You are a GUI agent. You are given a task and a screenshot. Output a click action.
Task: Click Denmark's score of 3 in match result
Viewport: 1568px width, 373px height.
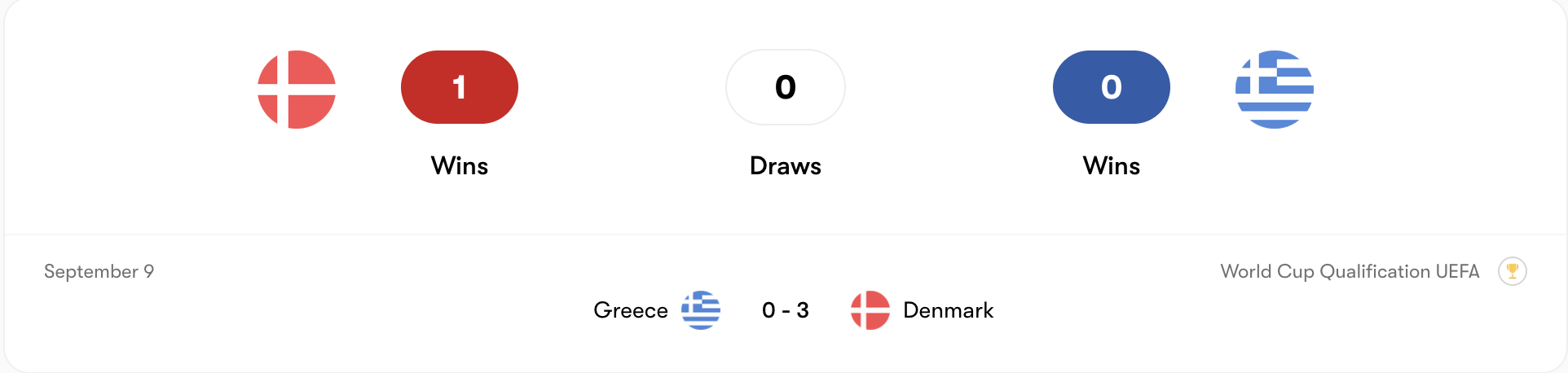(803, 310)
